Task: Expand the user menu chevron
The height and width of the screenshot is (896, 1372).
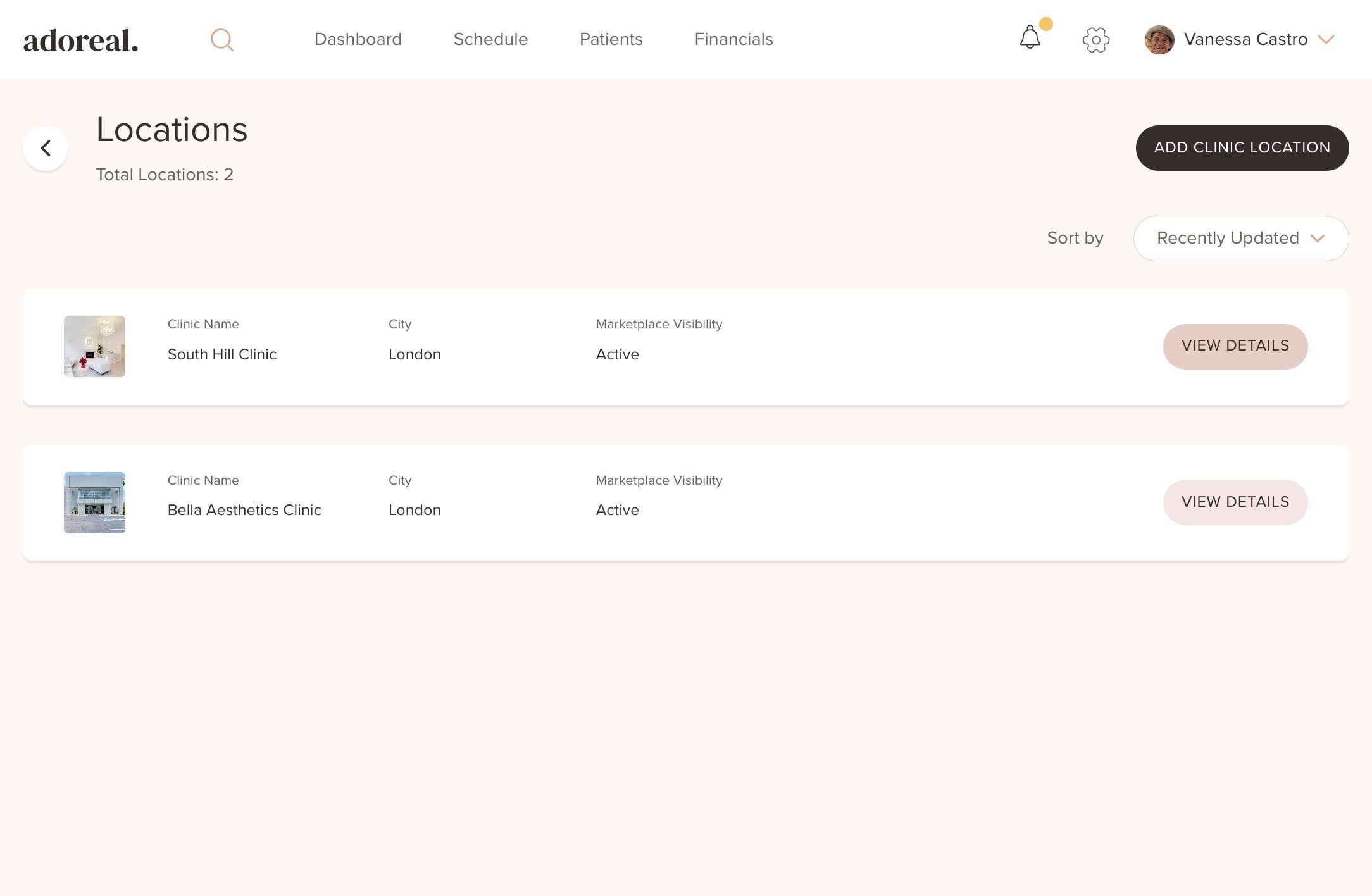Action: point(1326,40)
